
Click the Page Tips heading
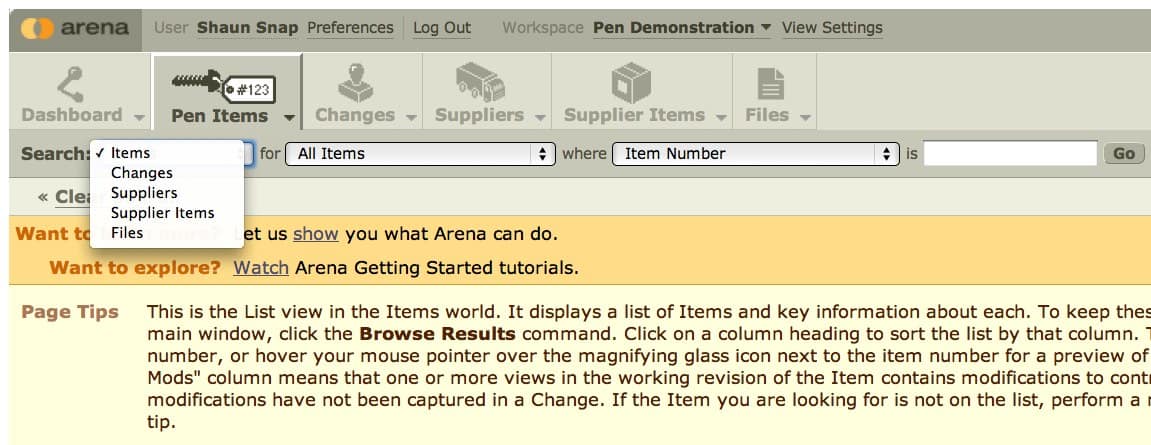(70, 312)
